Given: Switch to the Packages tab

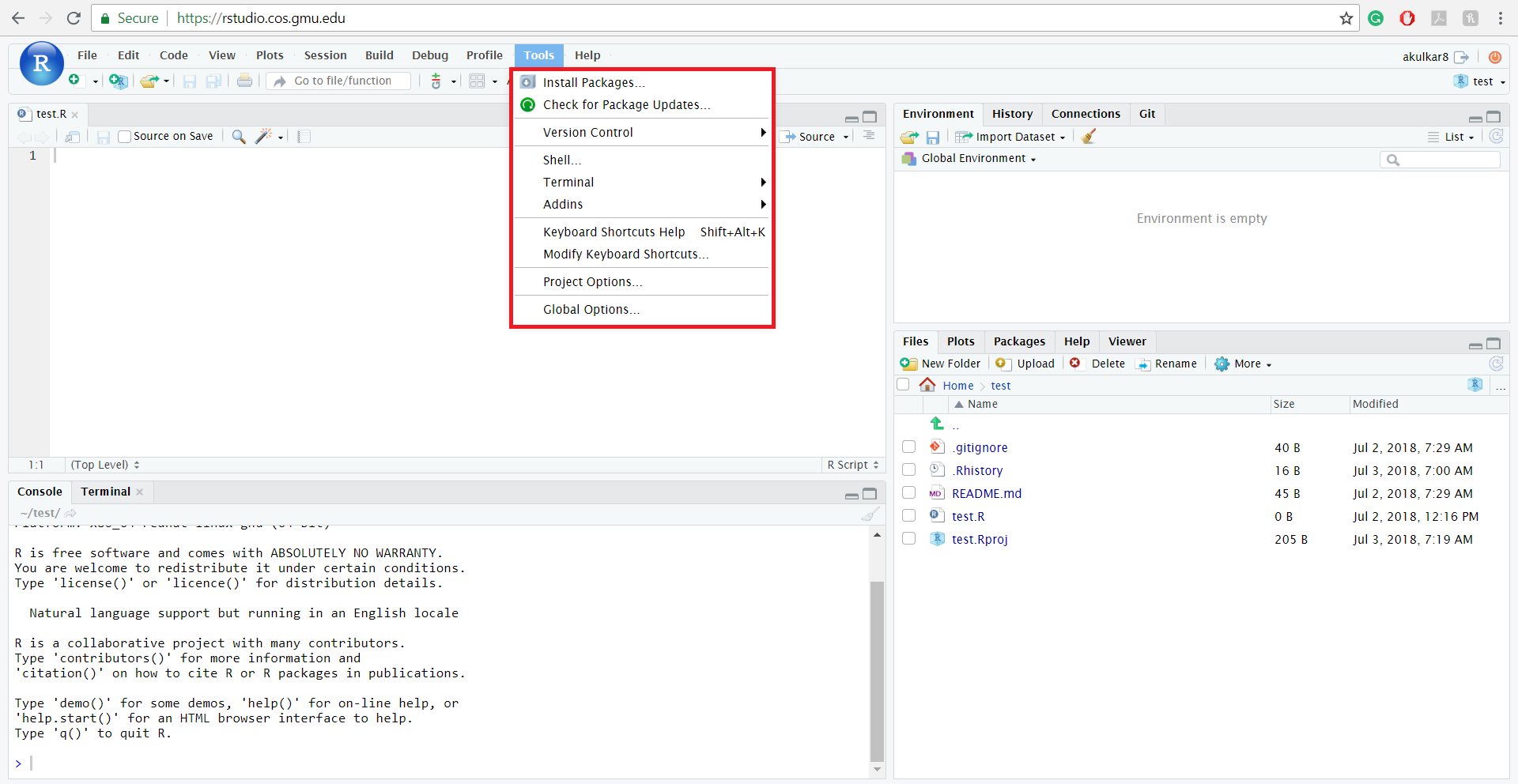Looking at the screenshot, I should click(x=1019, y=341).
